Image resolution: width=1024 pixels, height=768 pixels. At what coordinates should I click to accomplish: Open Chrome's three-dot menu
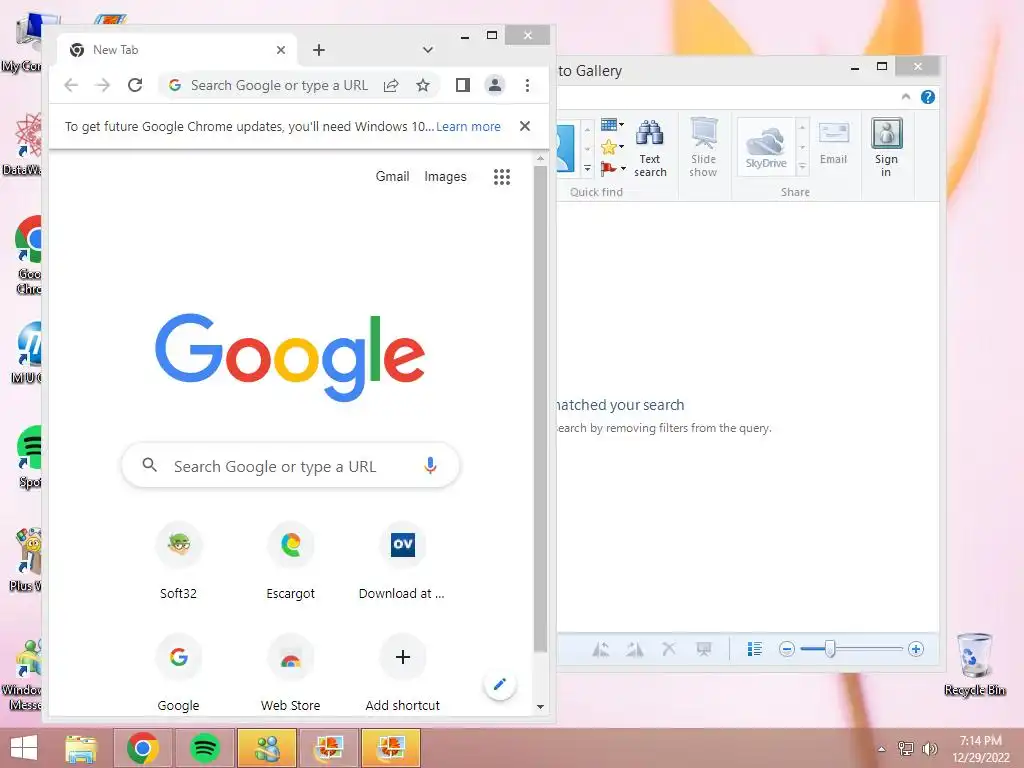[x=527, y=85]
